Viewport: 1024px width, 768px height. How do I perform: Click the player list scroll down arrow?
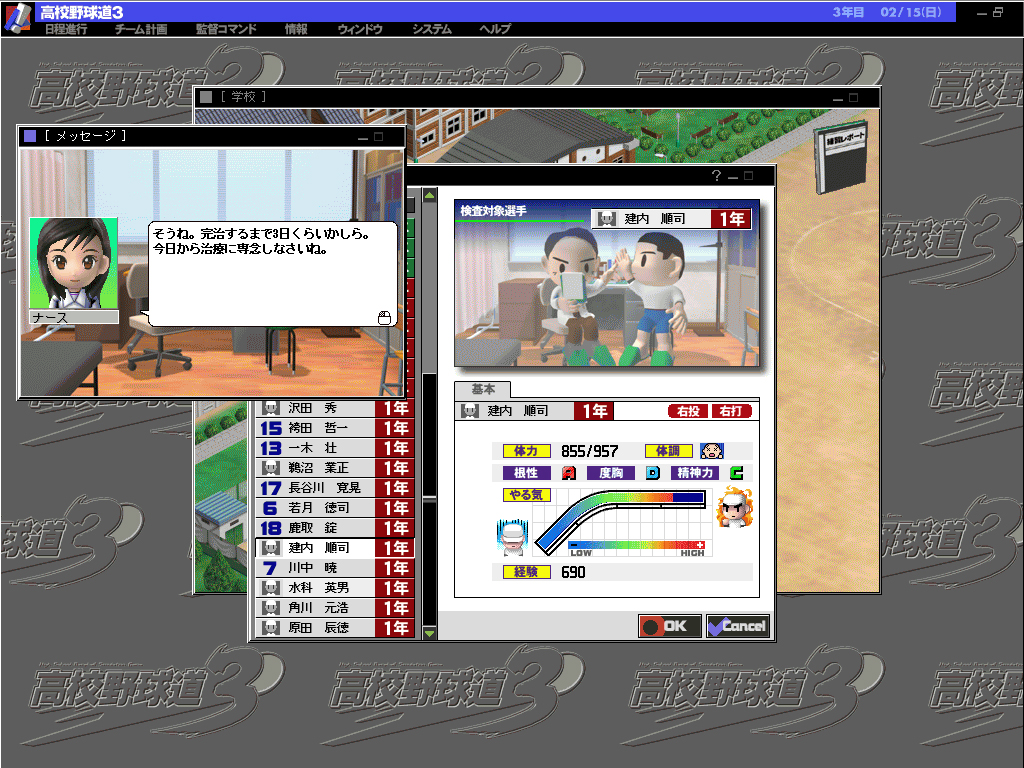[x=429, y=633]
